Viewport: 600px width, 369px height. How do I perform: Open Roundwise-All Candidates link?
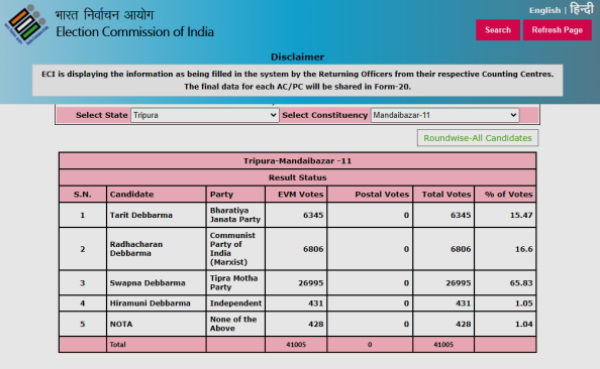pyautogui.click(x=478, y=138)
